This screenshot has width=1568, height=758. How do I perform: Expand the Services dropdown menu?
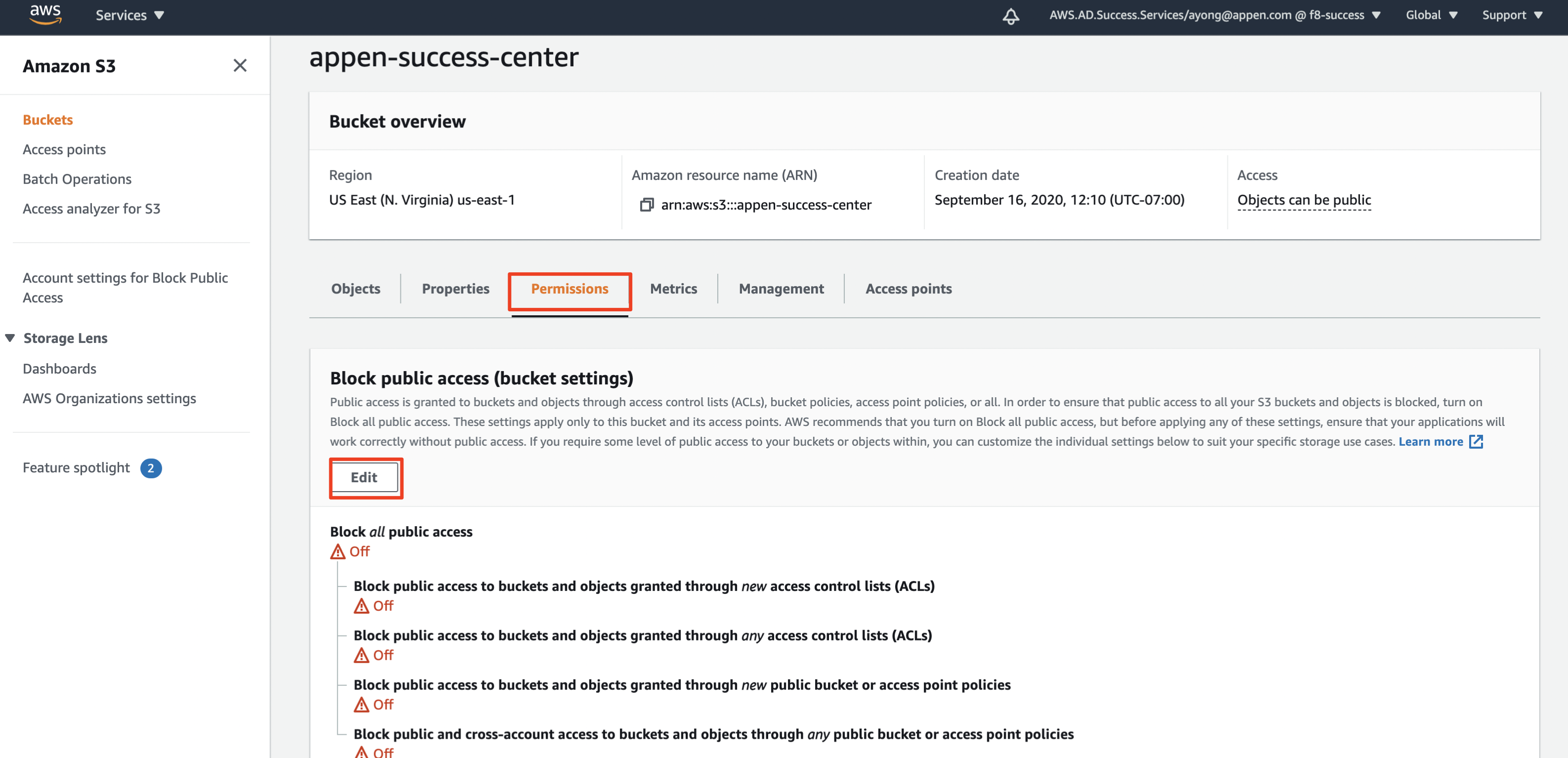pos(130,15)
